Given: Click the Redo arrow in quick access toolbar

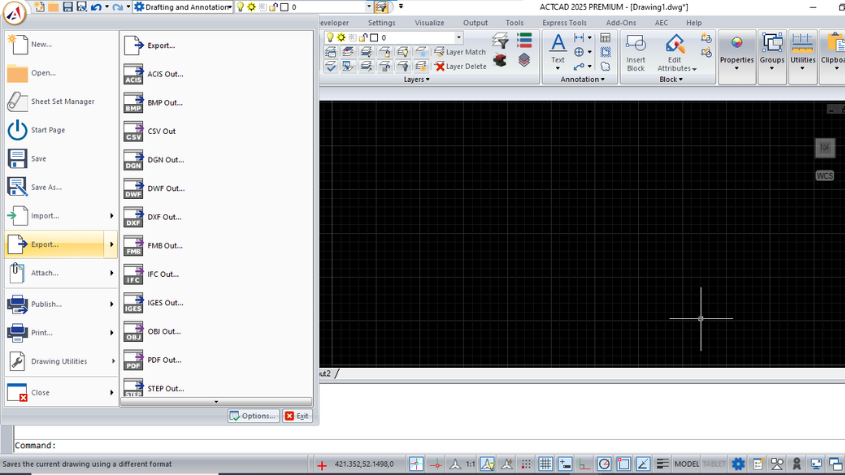Looking at the screenshot, I should tap(117, 7).
